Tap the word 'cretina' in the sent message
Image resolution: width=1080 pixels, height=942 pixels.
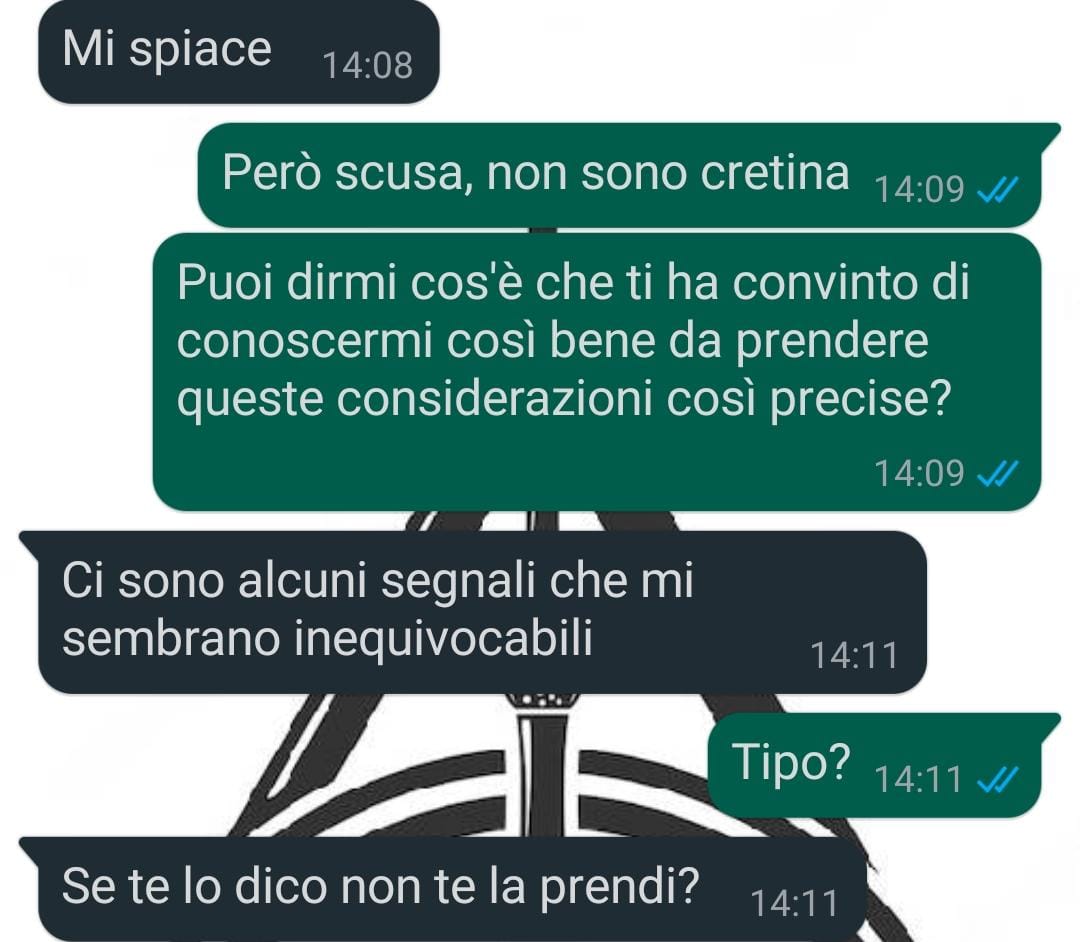pos(775,172)
